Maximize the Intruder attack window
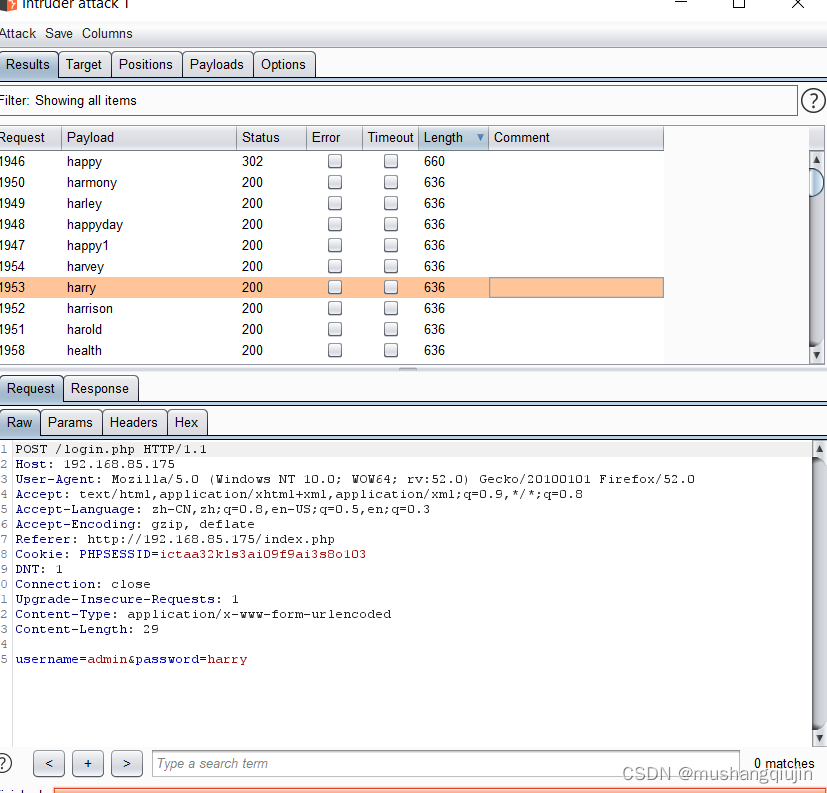 pyautogui.click(x=739, y=3)
